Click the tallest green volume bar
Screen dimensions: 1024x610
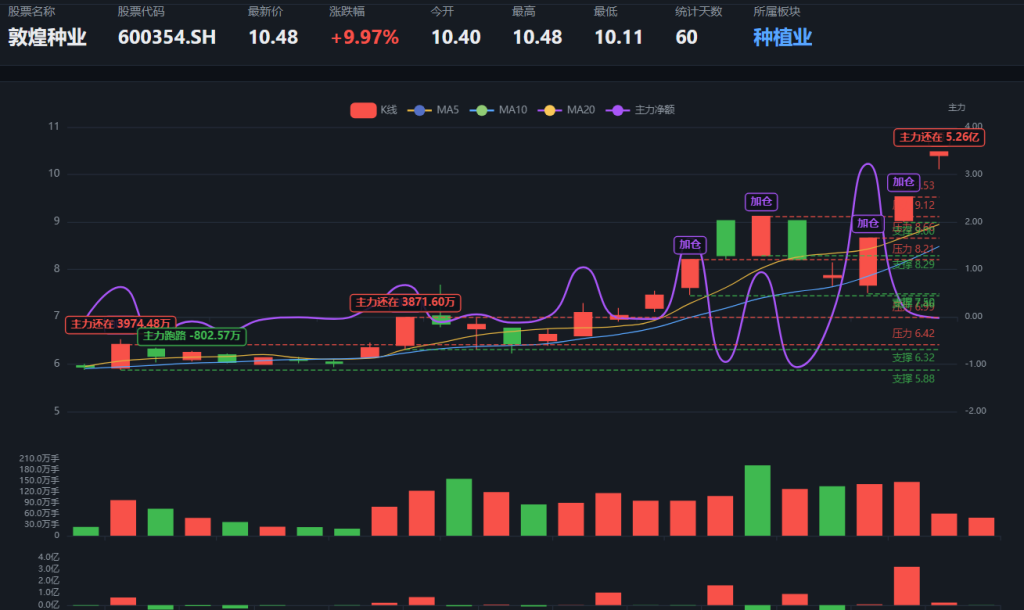pos(758,500)
